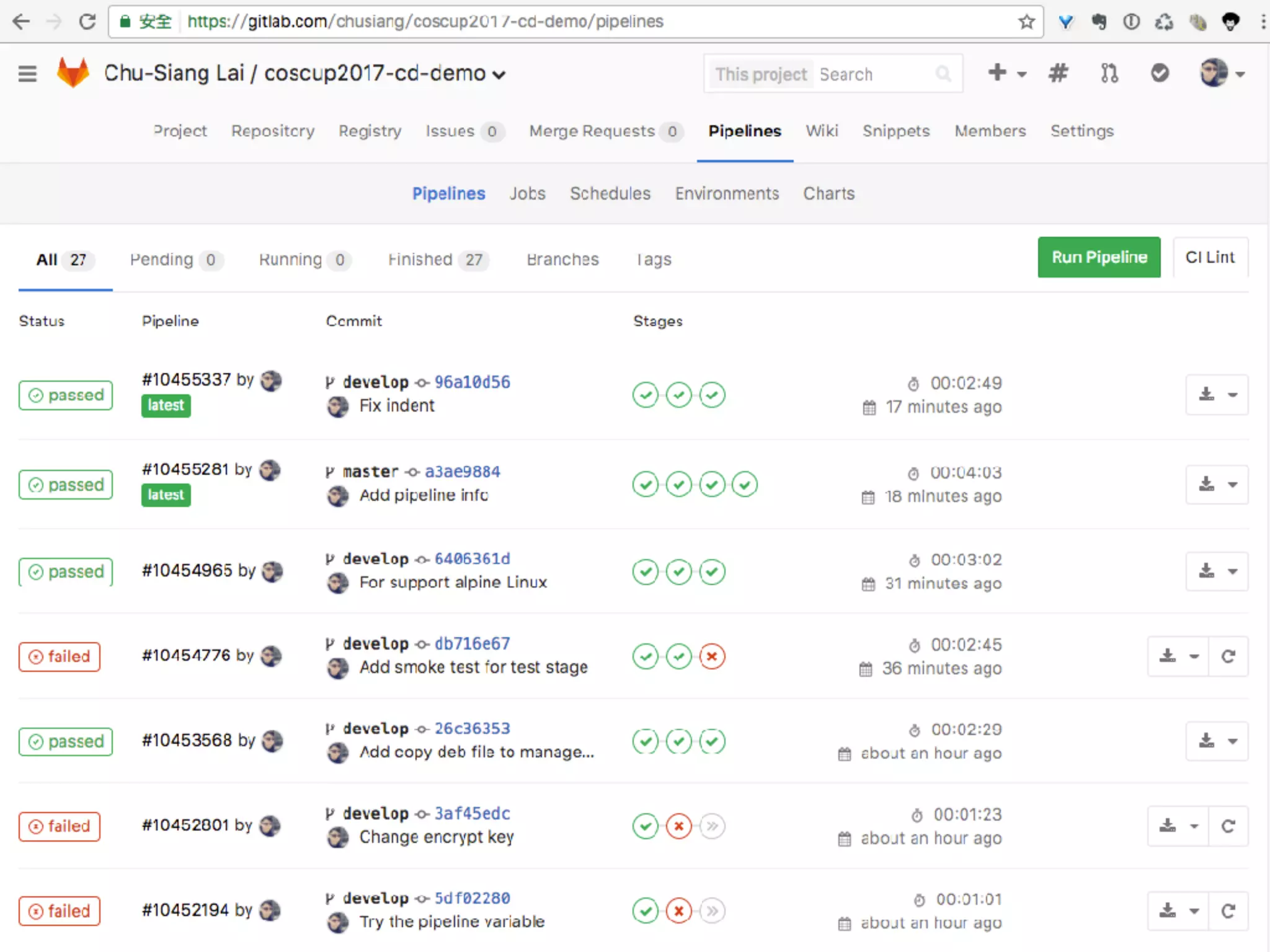Go to the Repository menu item
Image resolution: width=1270 pixels, height=952 pixels.
[273, 131]
